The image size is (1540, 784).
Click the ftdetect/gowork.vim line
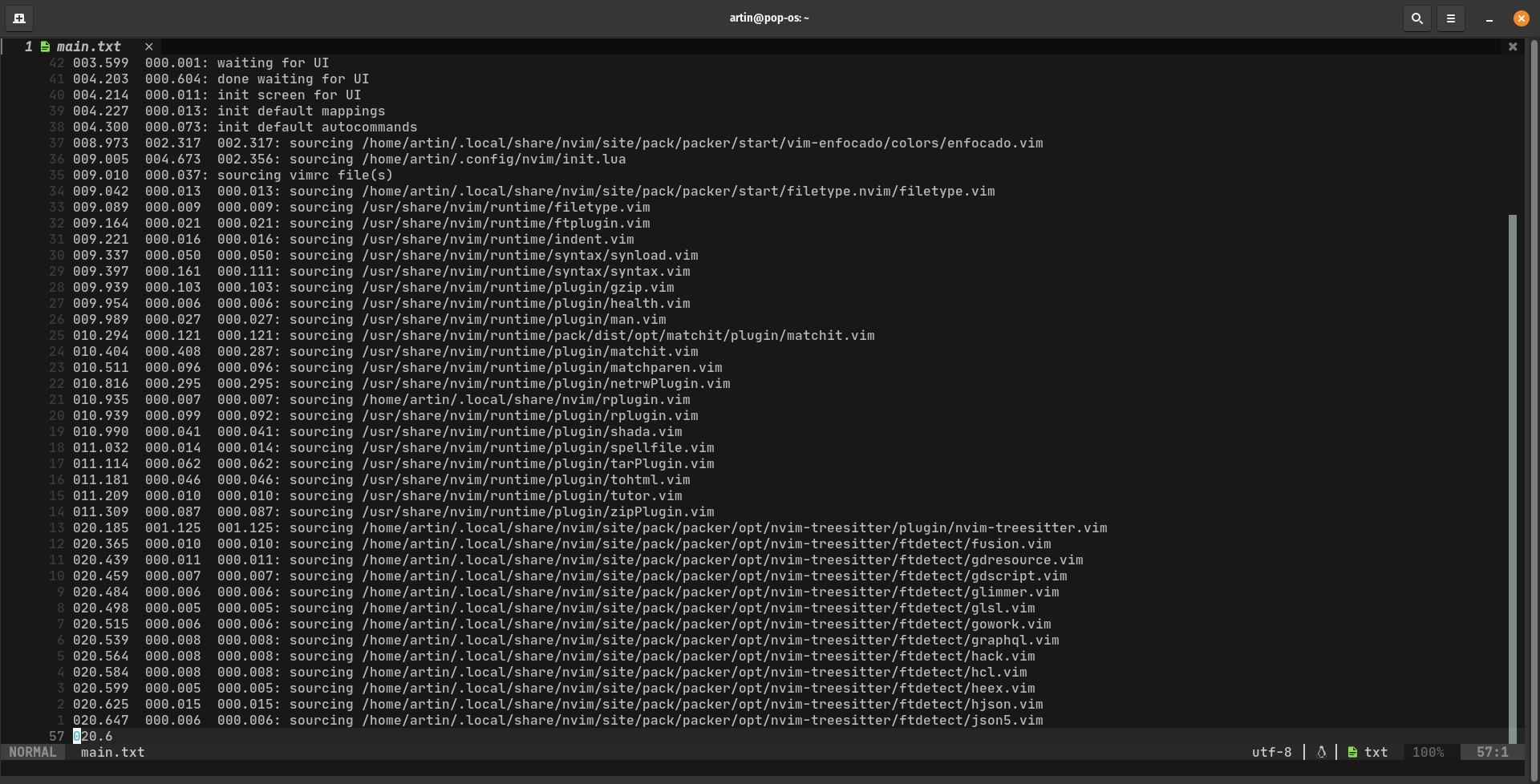[x=561, y=624]
